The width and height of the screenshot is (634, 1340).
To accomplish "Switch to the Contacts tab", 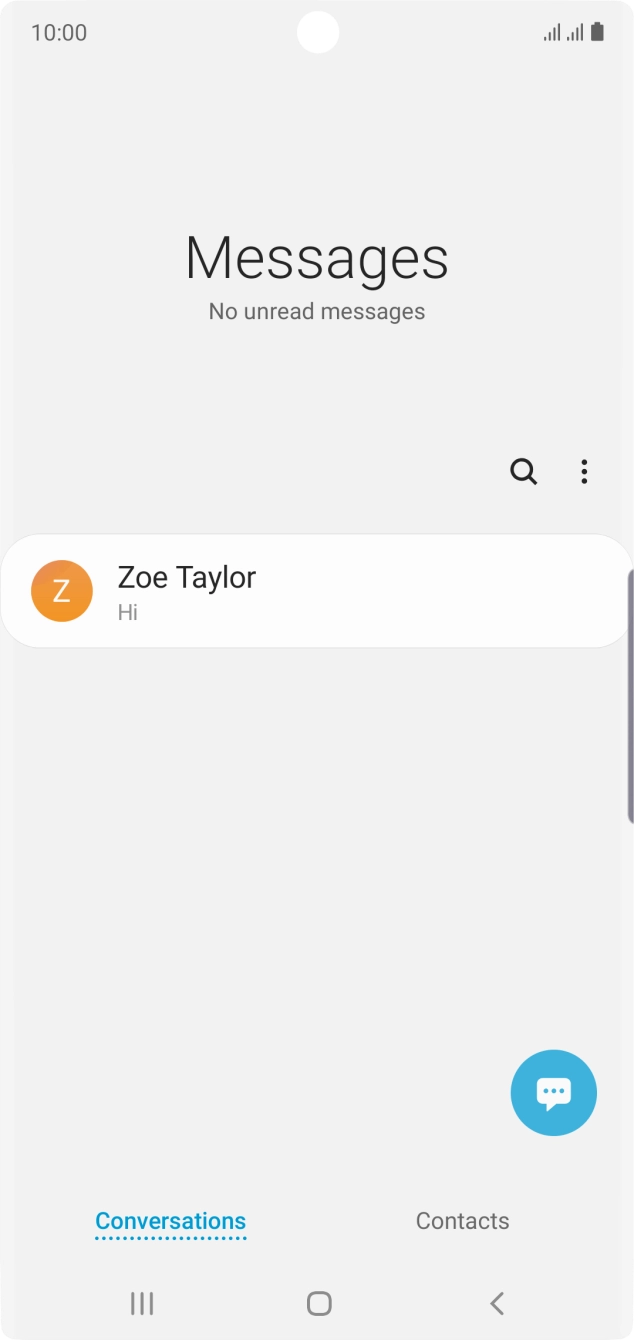I will (x=462, y=1221).
